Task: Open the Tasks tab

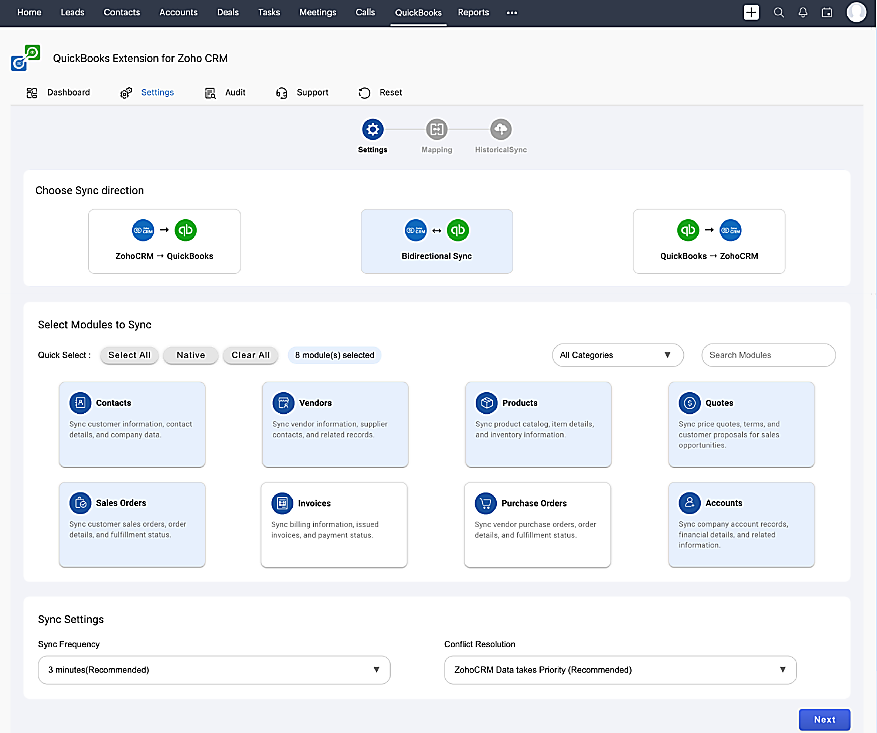Action: (269, 12)
